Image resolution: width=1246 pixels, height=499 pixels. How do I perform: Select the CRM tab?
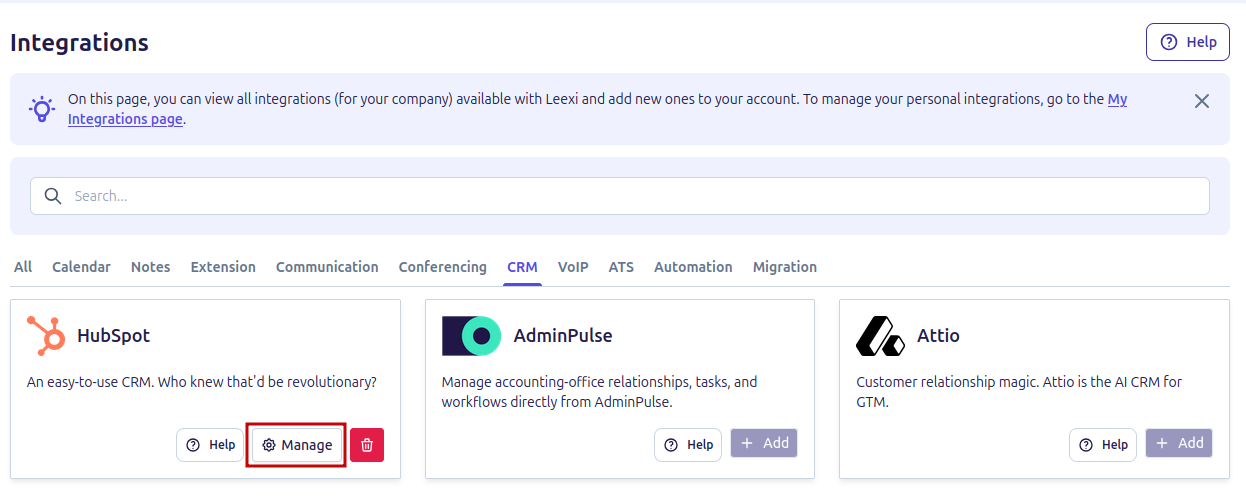[522, 267]
